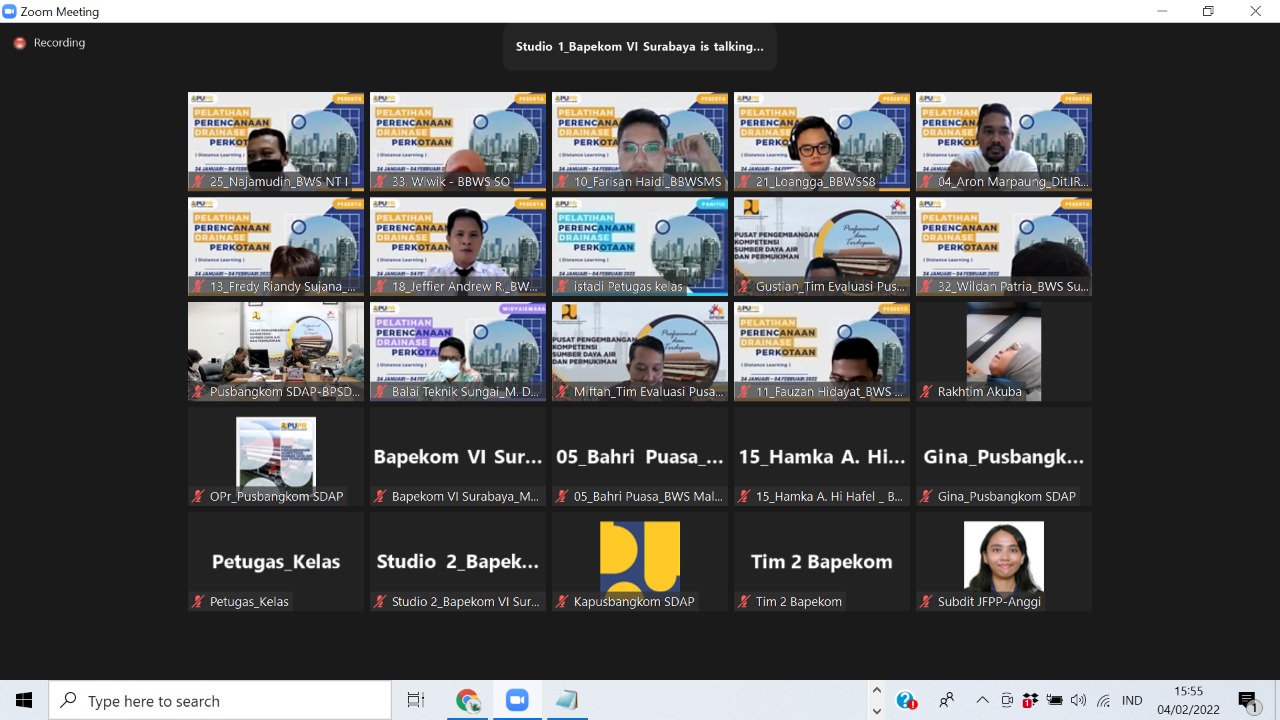
Task: Open Zoom from the Windows taskbar
Action: 517,701
